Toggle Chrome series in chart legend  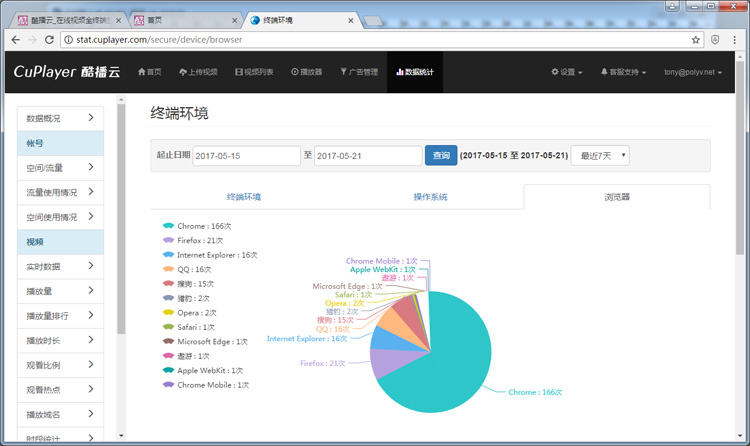pyautogui.click(x=199, y=226)
